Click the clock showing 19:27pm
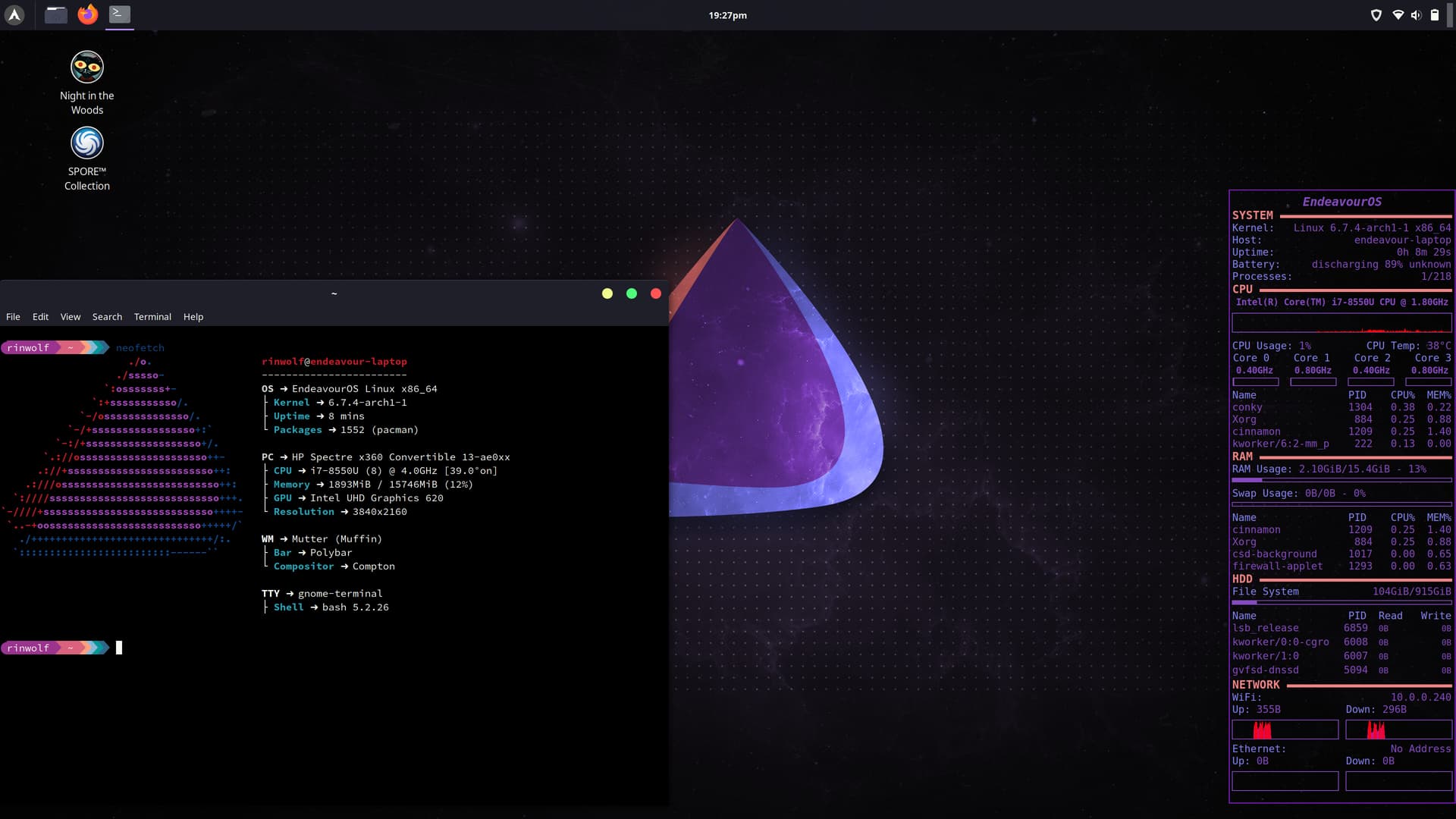Viewport: 1456px width, 819px height. 728,15
